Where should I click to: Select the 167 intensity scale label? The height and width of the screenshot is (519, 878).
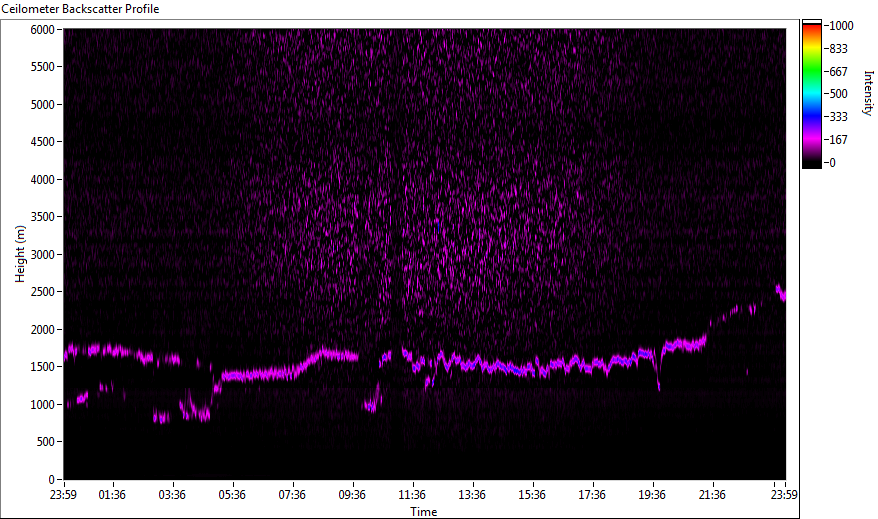[838, 140]
